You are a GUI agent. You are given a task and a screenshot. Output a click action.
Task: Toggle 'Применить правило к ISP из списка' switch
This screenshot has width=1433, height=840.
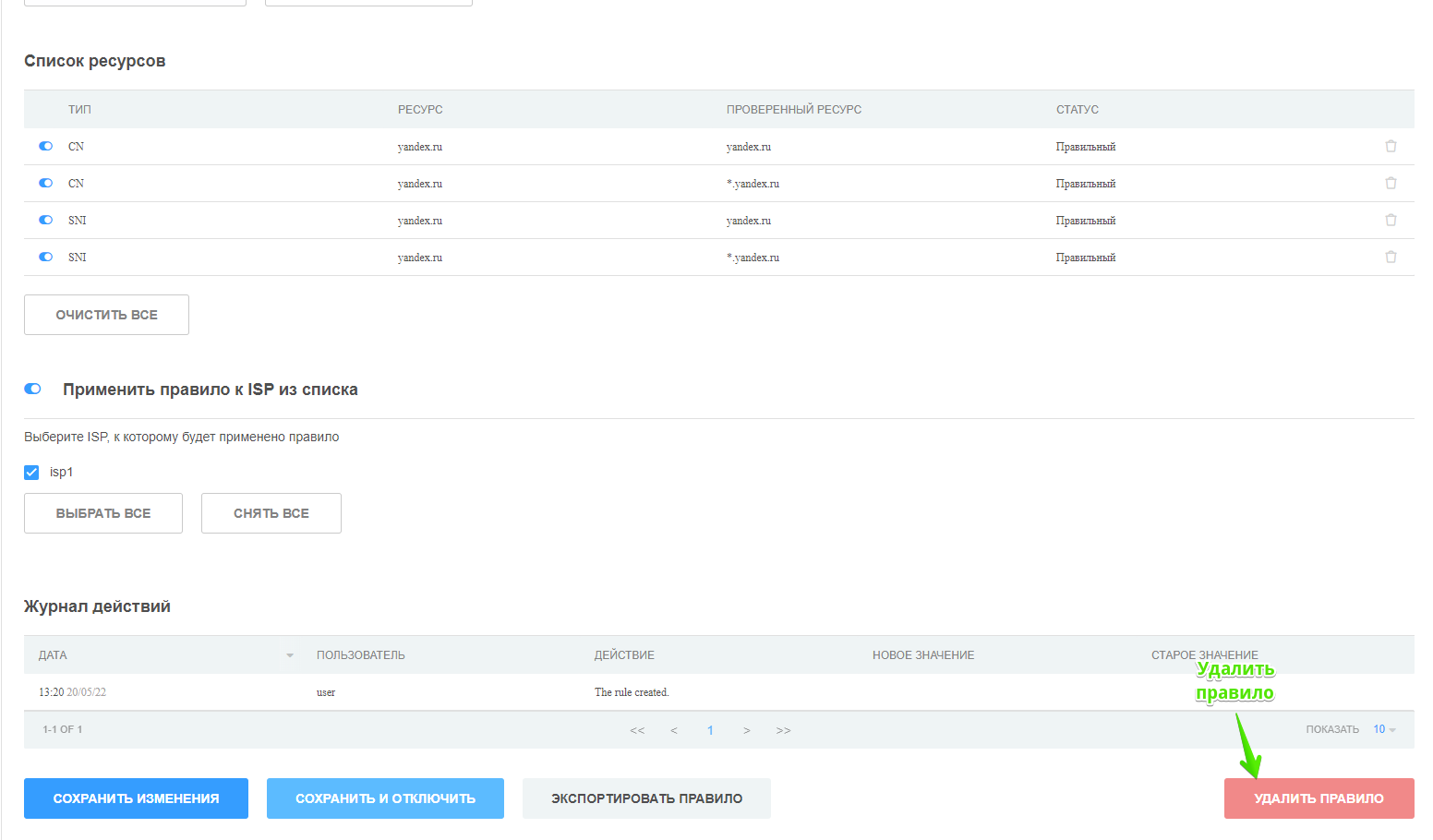pyautogui.click(x=33, y=389)
